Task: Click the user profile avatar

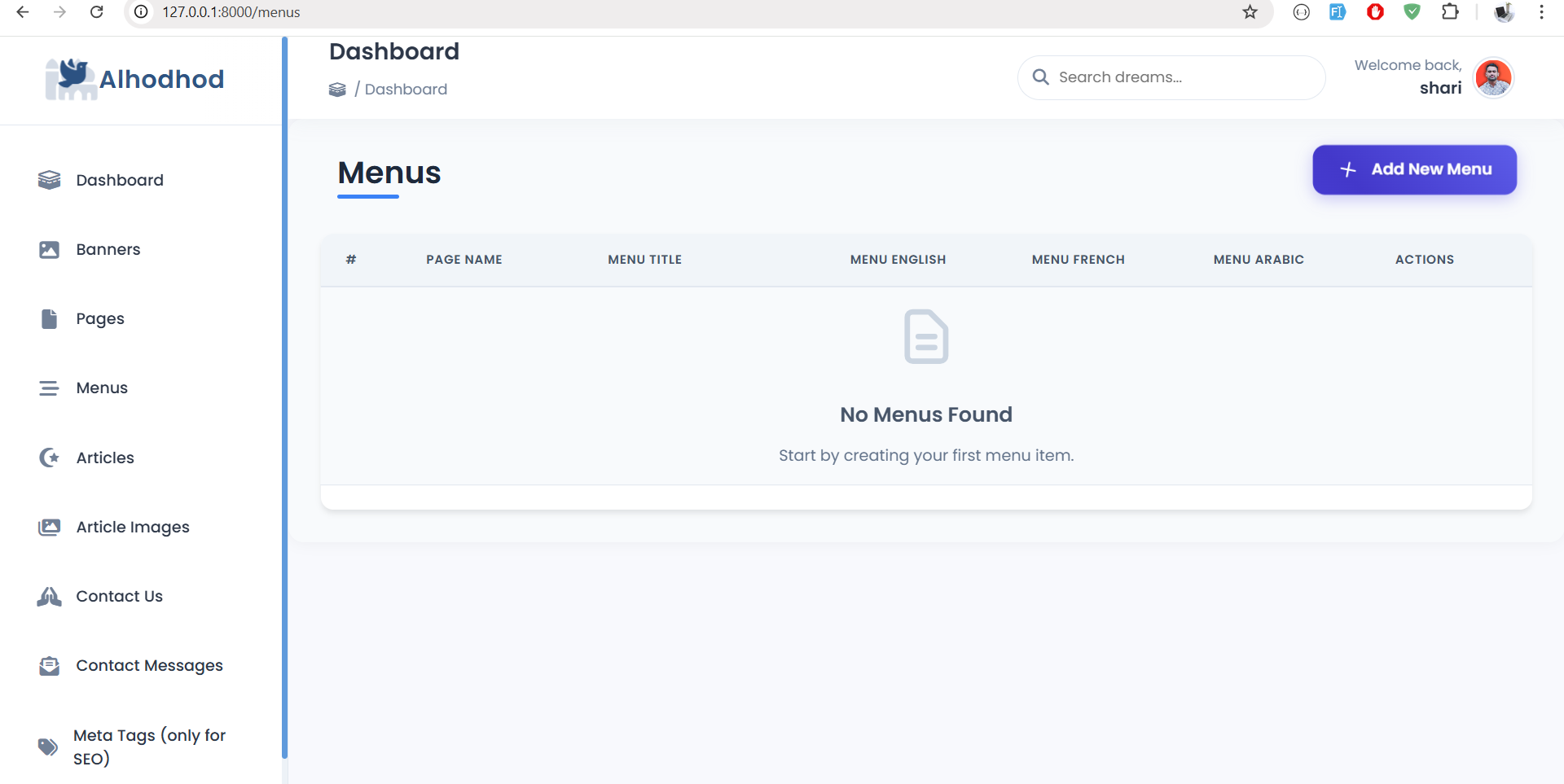Action: click(1493, 78)
